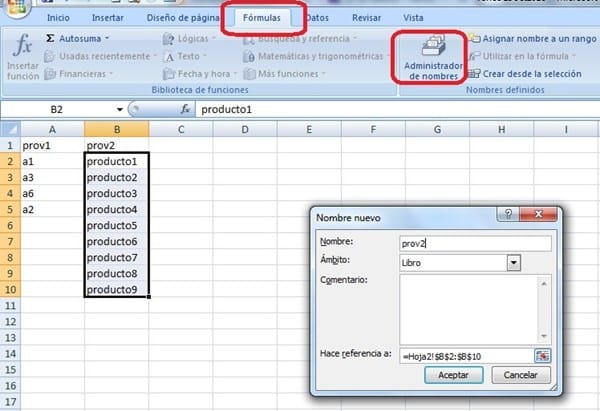Close the Nombre nuevo dialog
The height and width of the screenshot is (411, 600).
[x=538, y=214]
